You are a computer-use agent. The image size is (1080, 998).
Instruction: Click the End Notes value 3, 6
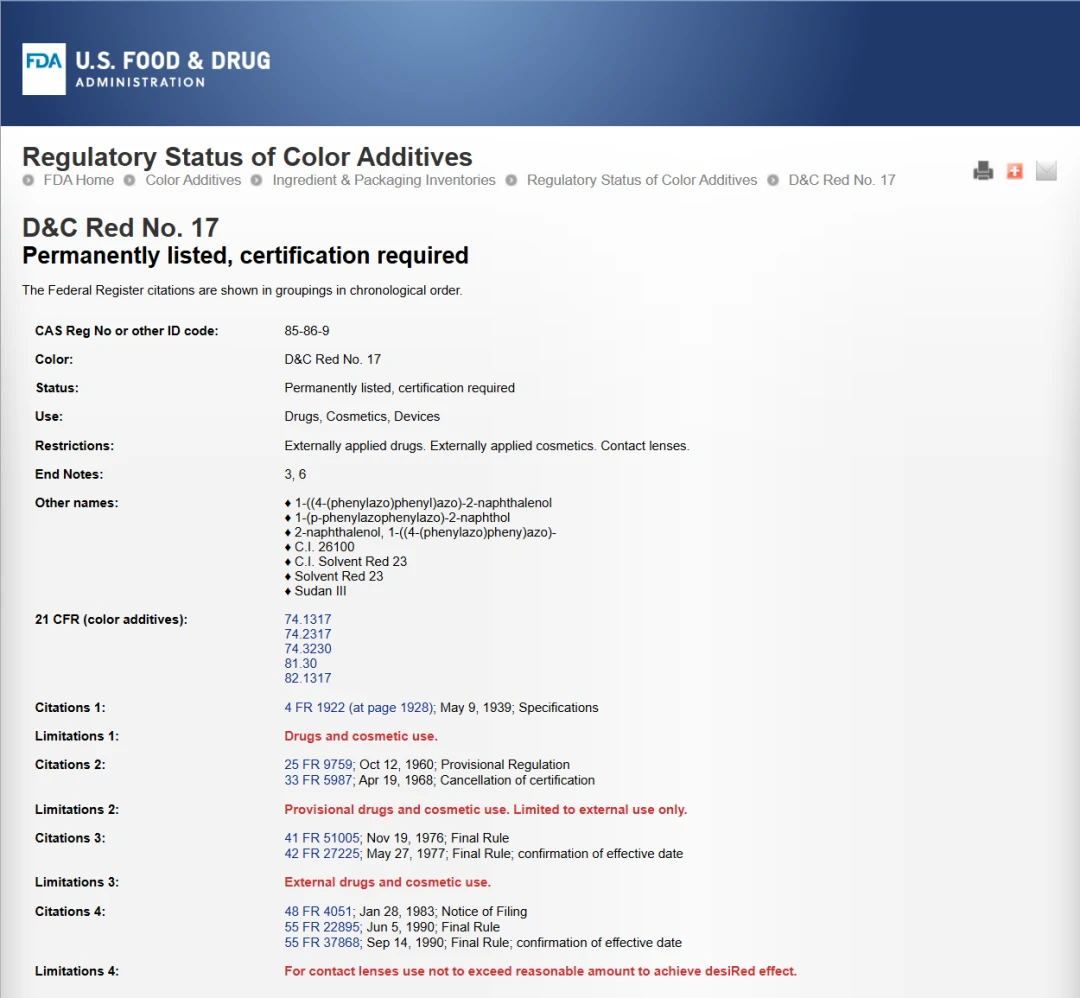tap(295, 474)
